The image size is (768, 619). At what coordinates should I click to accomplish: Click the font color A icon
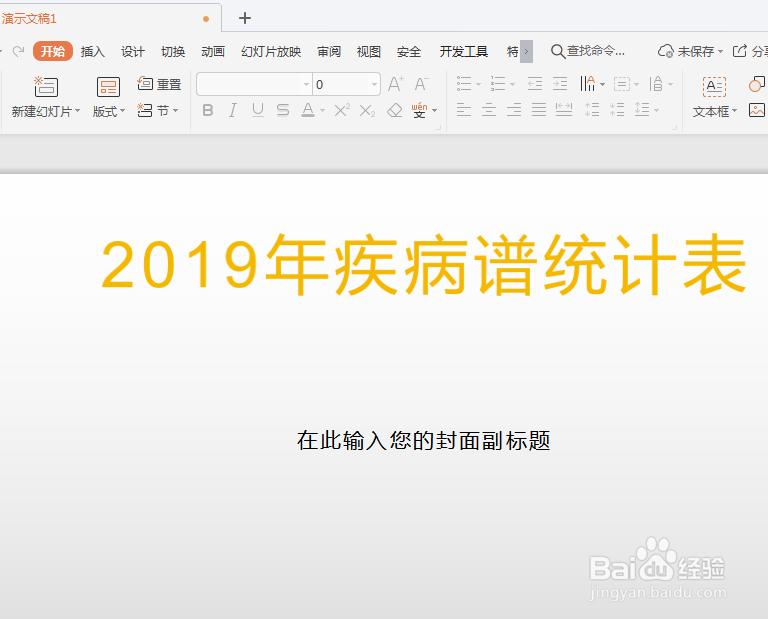(x=308, y=111)
